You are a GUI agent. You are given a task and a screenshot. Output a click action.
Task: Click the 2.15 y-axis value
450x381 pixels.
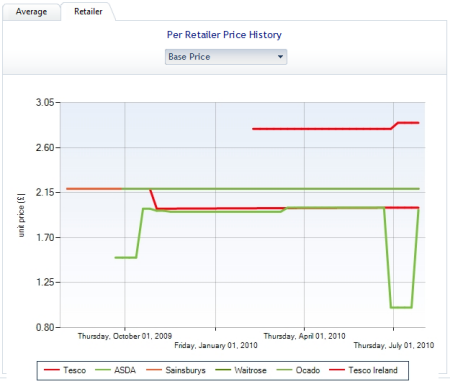click(45, 192)
